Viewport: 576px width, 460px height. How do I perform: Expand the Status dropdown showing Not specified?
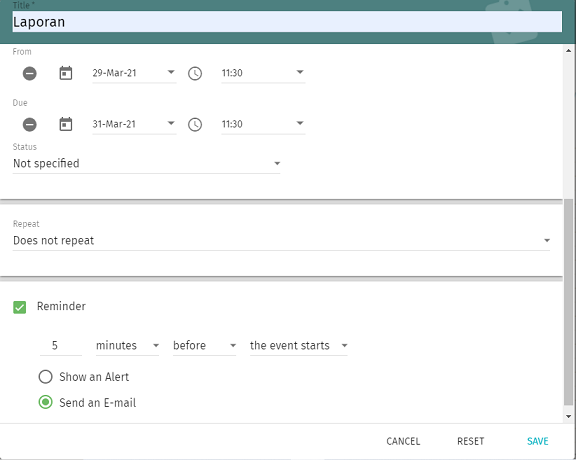tap(146, 163)
